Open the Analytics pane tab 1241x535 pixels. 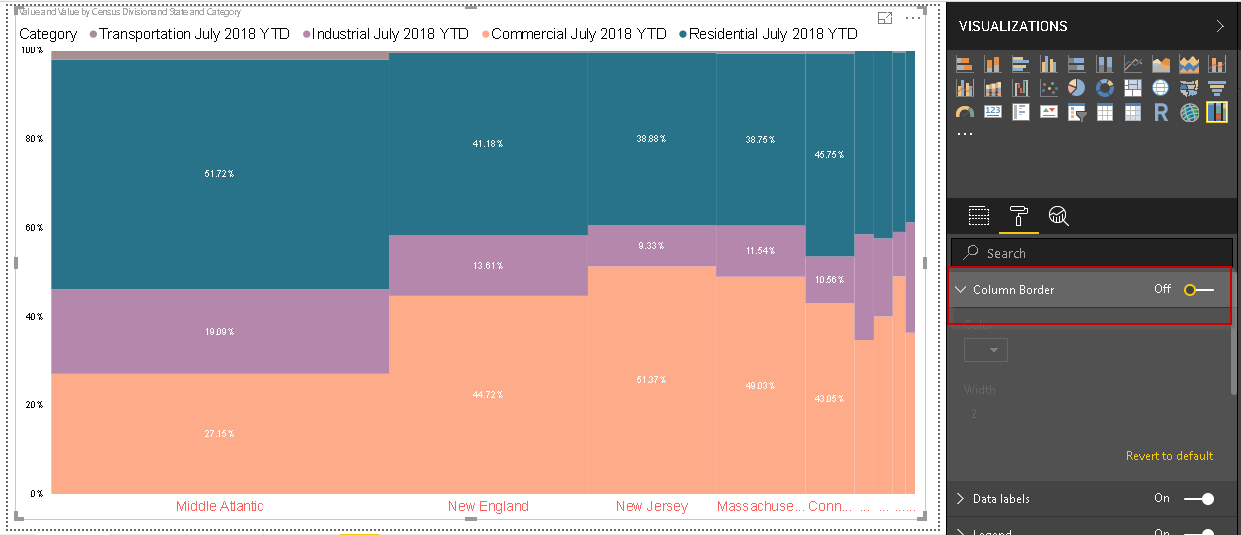1058,216
